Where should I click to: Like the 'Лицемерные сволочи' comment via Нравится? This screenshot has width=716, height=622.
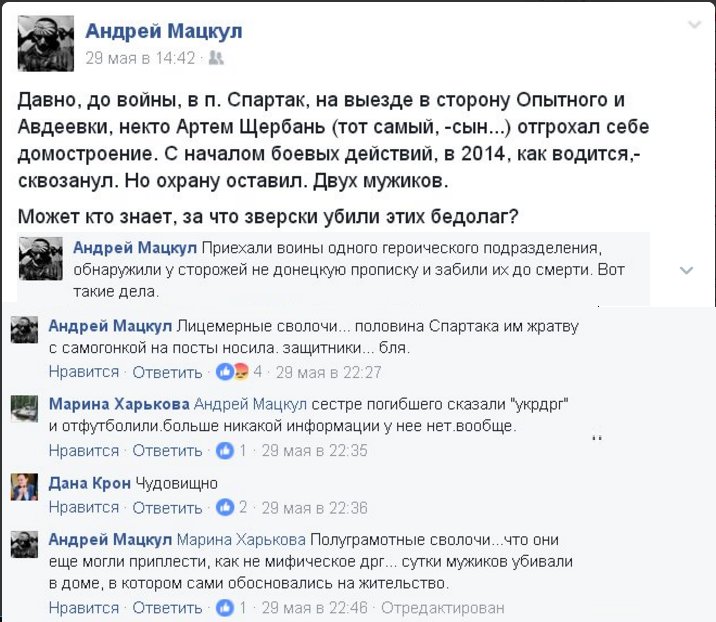tap(84, 372)
